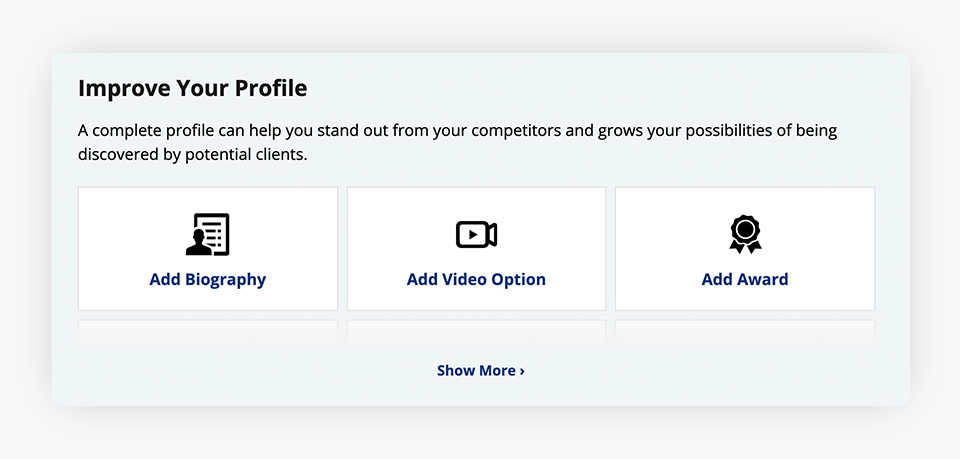Image resolution: width=960 pixels, height=459 pixels.
Task: Expand the list using the Show More chevron
Action: click(x=522, y=371)
